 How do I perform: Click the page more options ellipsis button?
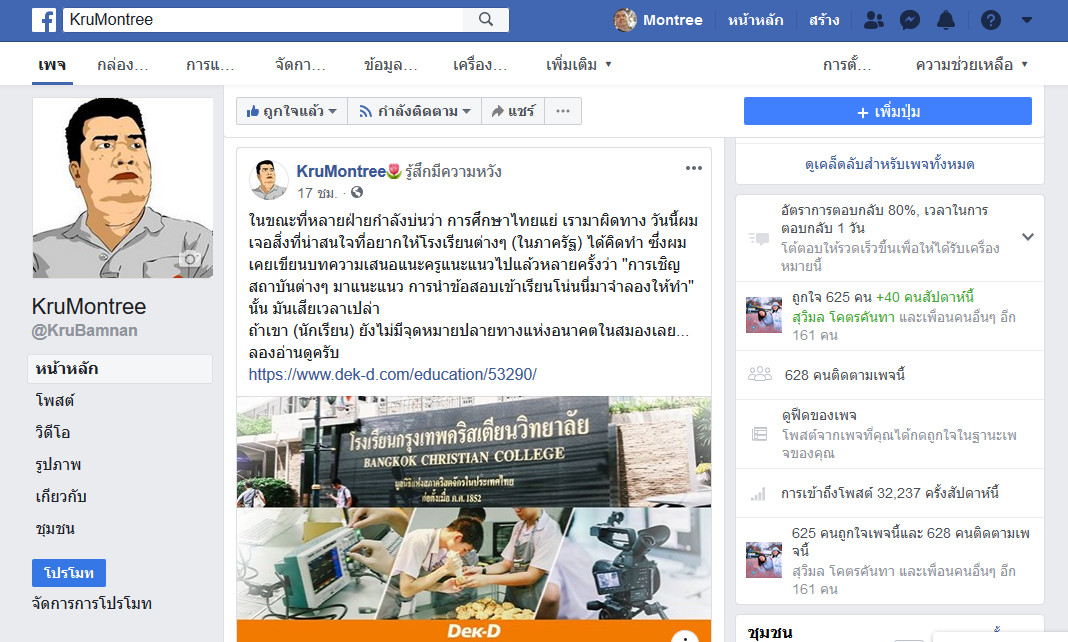point(563,111)
